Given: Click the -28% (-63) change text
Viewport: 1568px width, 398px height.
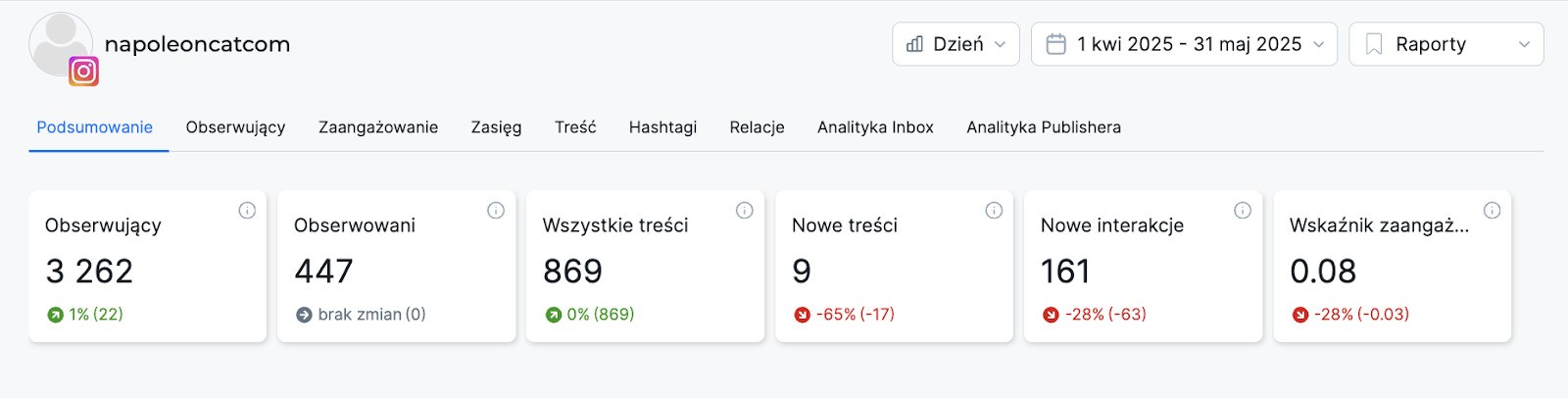Looking at the screenshot, I should [1105, 315].
